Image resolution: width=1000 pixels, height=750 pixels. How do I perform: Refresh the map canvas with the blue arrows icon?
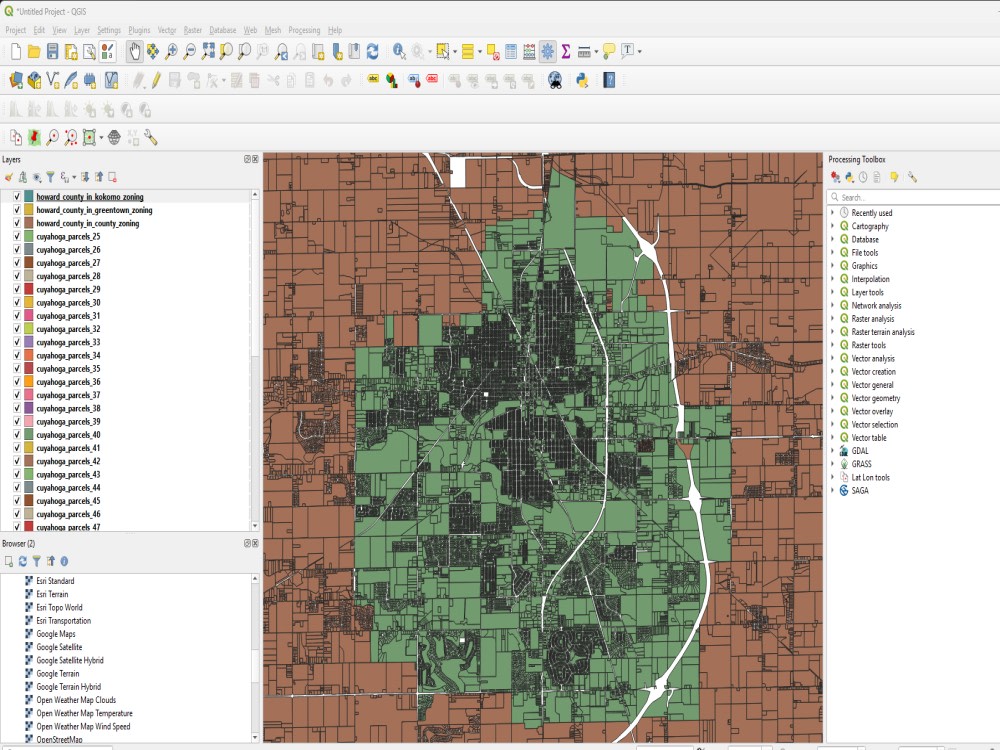click(x=372, y=52)
